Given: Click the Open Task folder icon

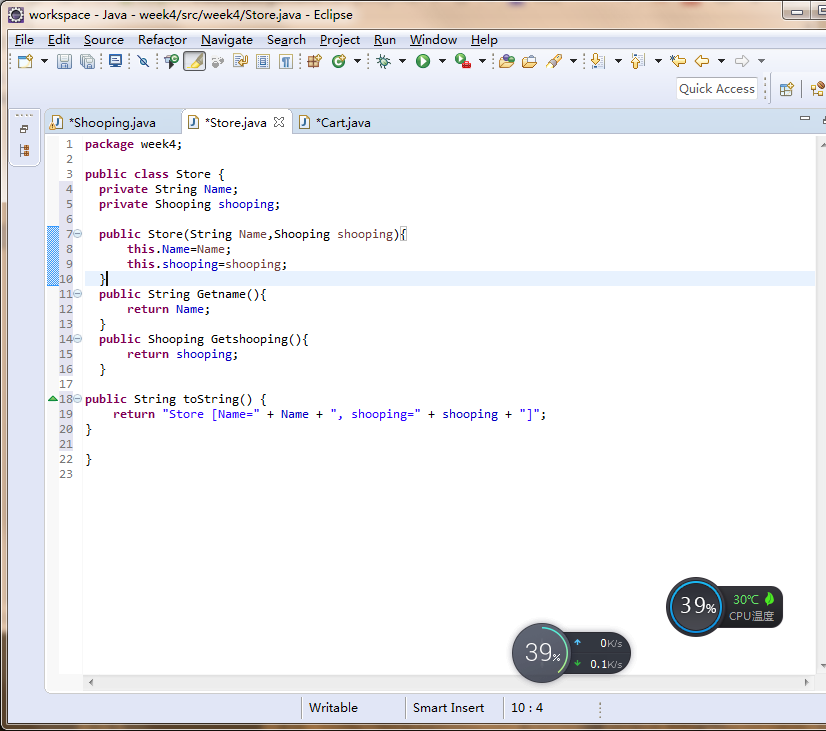Looking at the screenshot, I should tap(529, 61).
